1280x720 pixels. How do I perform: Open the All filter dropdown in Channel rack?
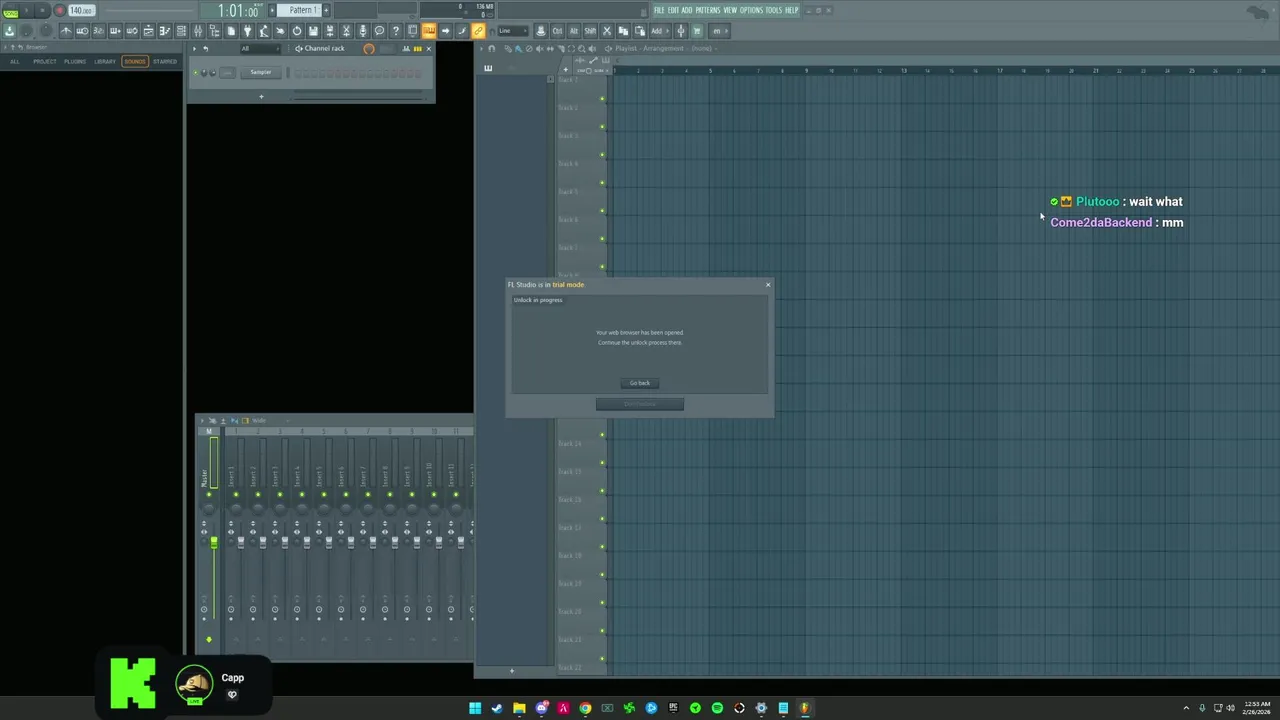click(260, 48)
